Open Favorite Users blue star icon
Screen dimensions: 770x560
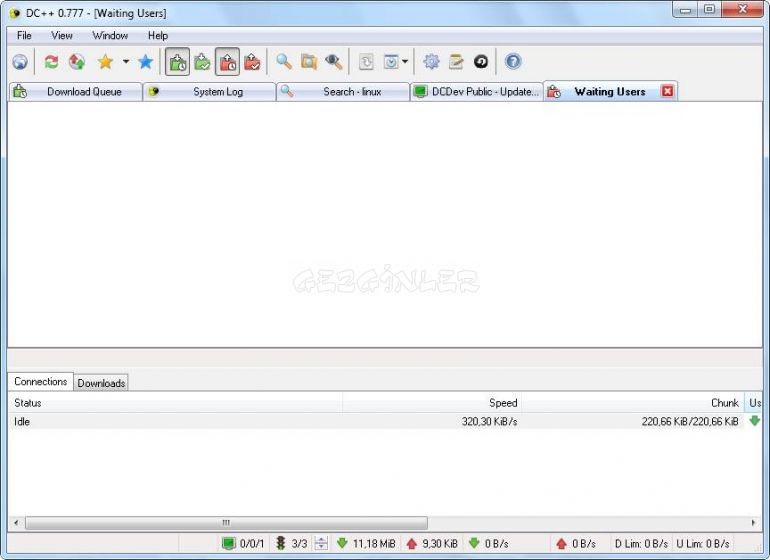145,62
